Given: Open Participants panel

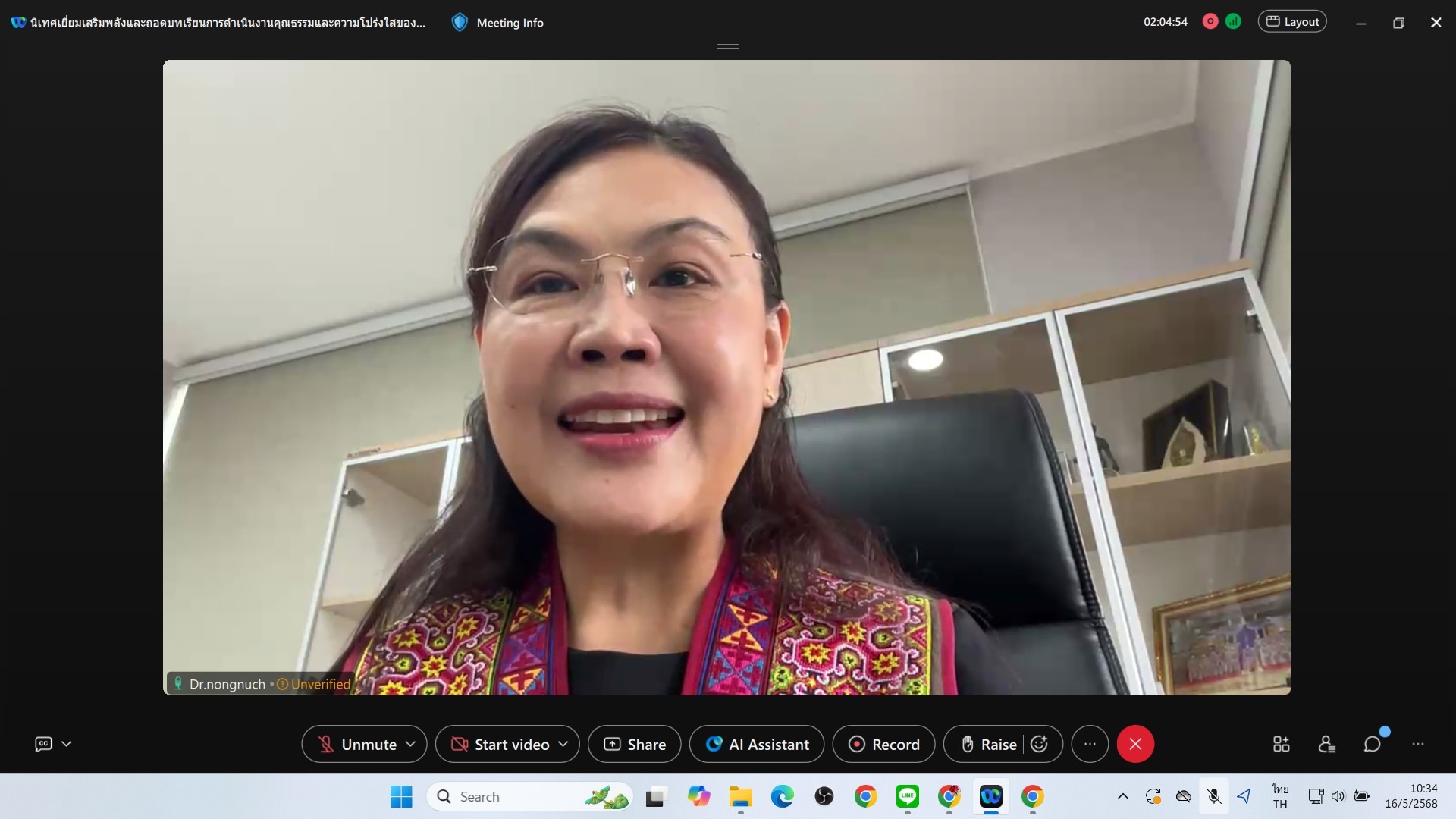Looking at the screenshot, I should [1326, 744].
